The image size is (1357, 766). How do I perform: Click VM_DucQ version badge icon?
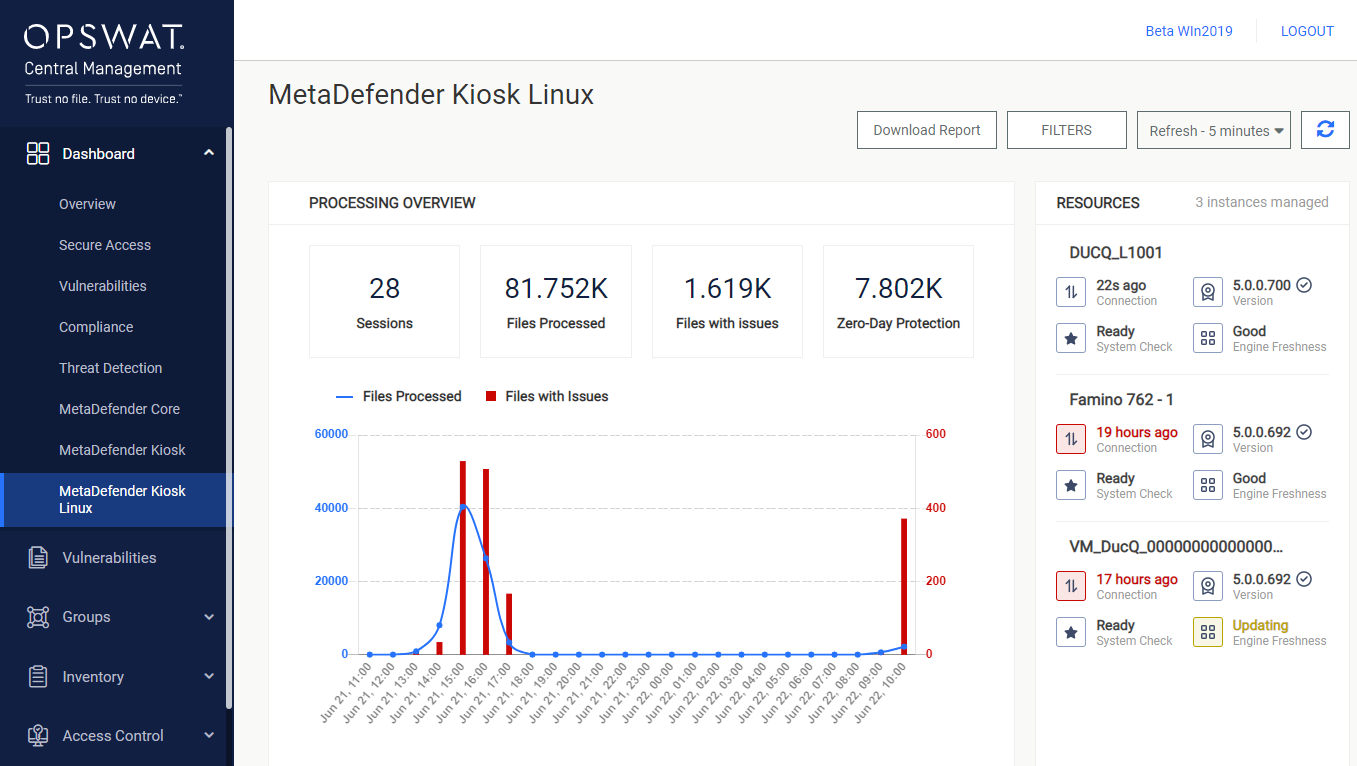pos(1208,586)
